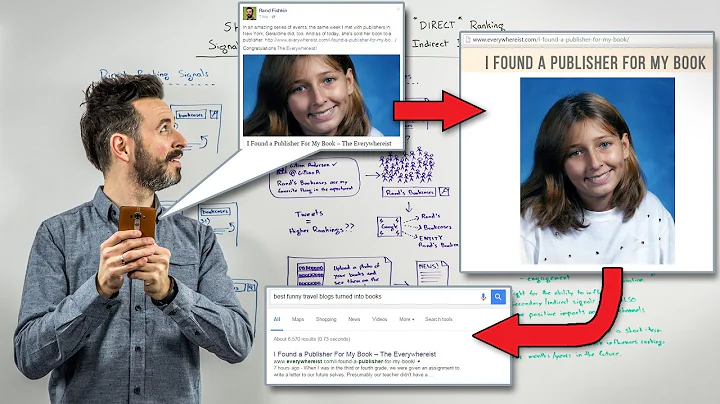
Task: Click the page icon in the browser address bar
Action: pyautogui.click(x=467, y=40)
